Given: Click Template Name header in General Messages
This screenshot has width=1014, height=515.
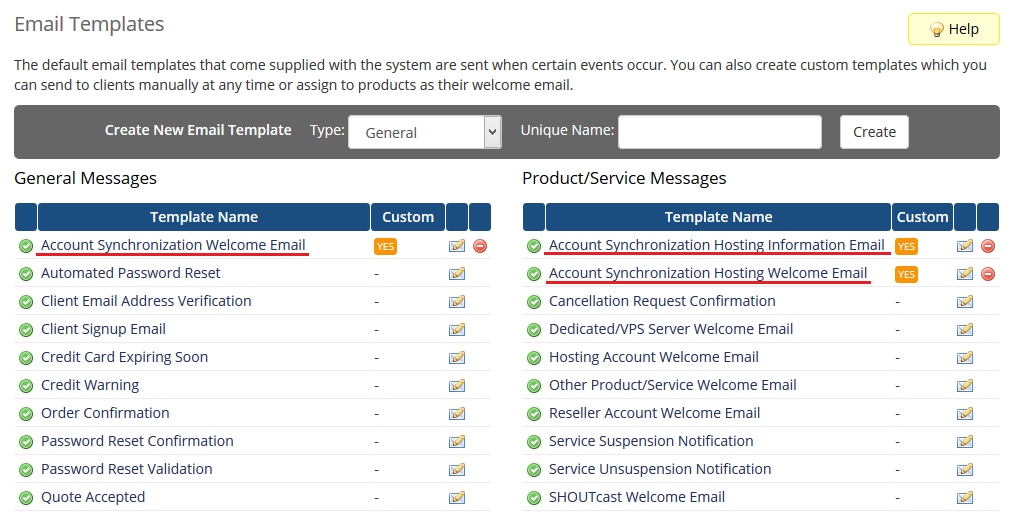Looking at the screenshot, I should point(204,217).
